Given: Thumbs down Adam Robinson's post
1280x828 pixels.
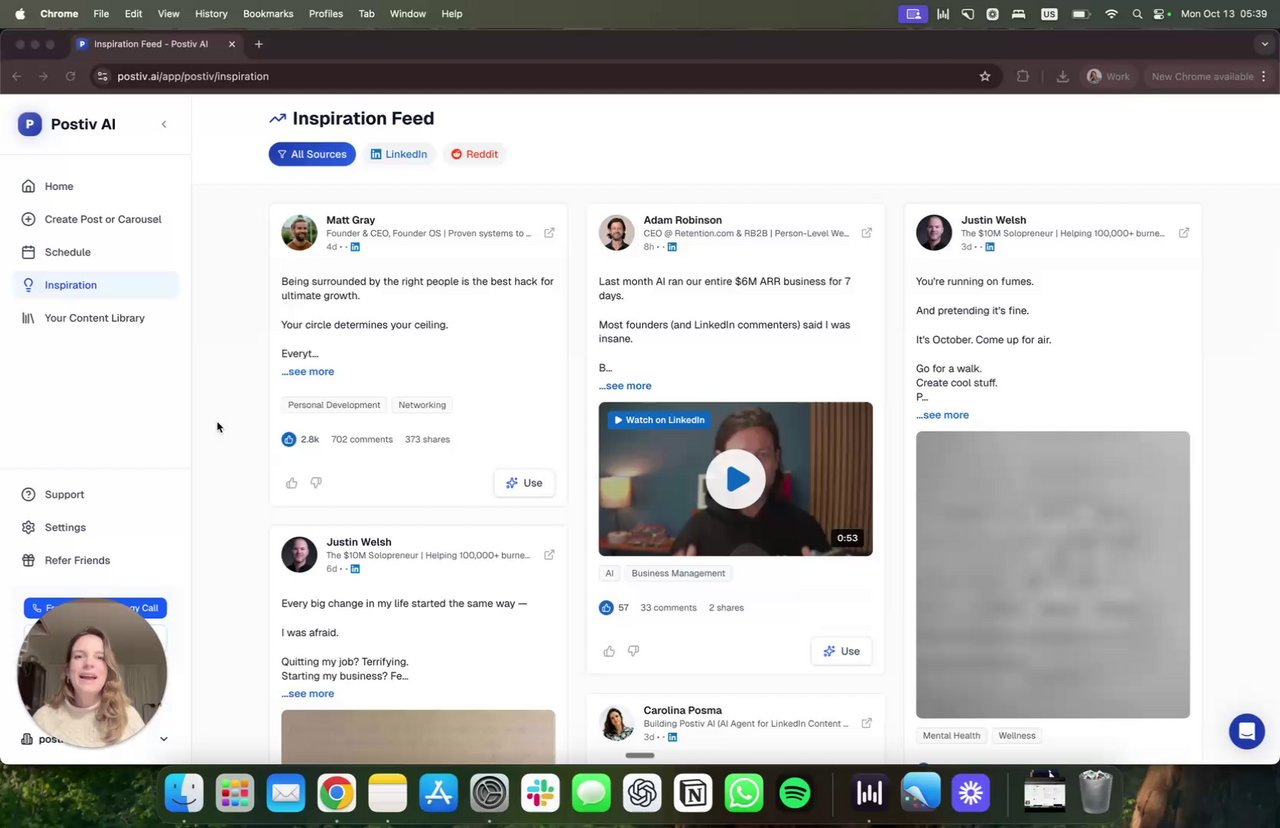Looking at the screenshot, I should [x=633, y=651].
